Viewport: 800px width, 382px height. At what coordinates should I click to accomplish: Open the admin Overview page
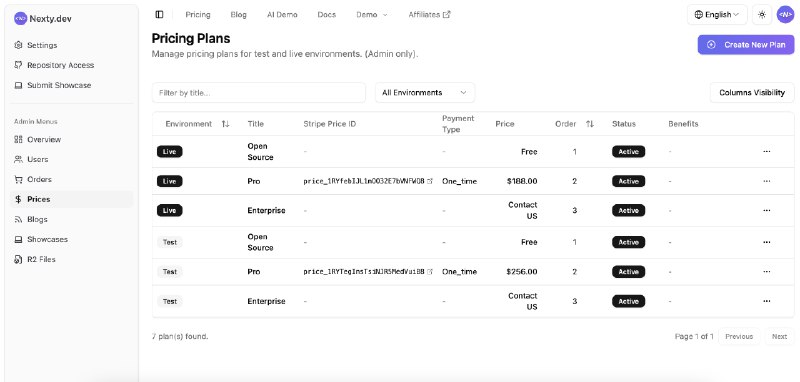(x=71, y=139)
